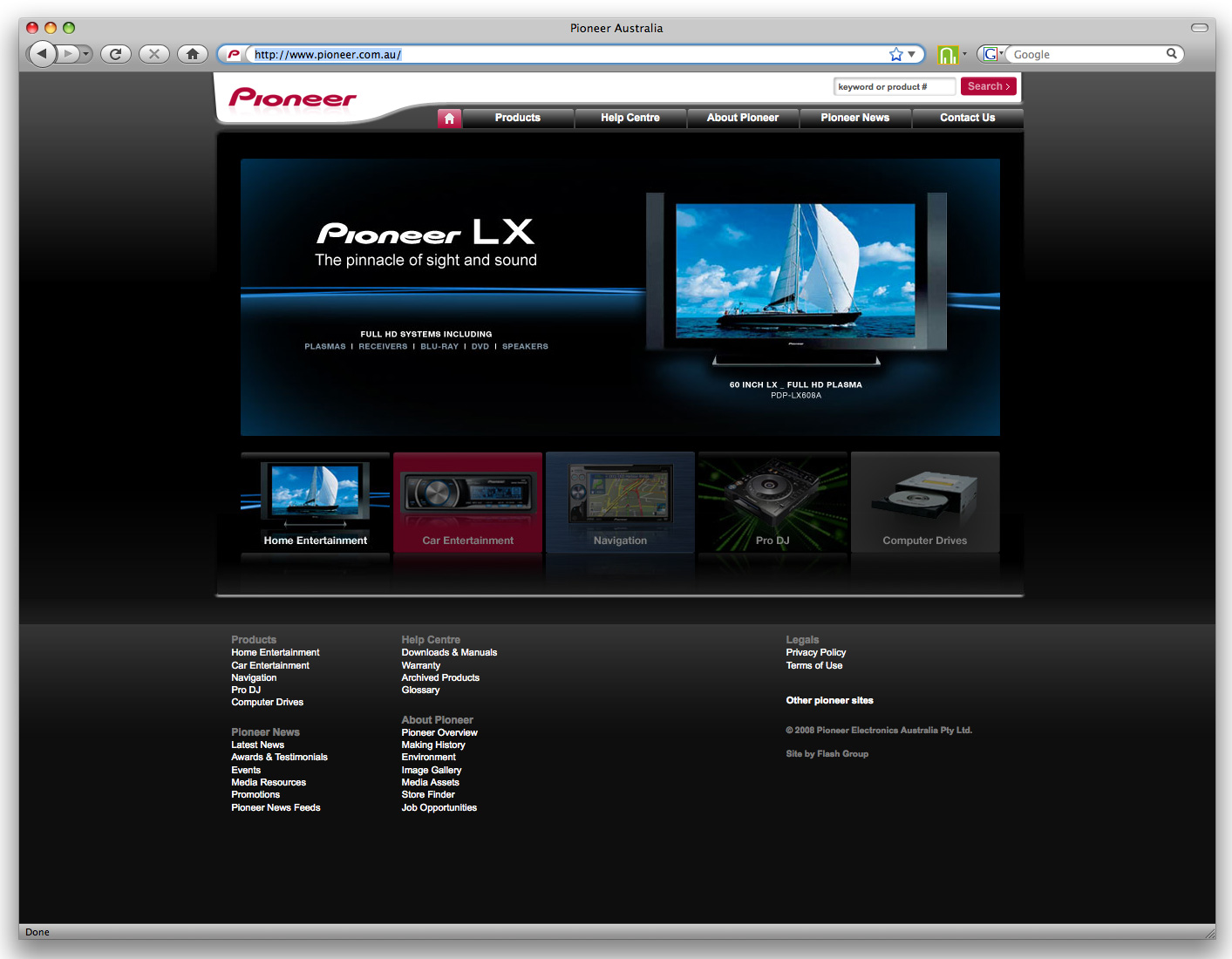Open the Home Entertainment category tile

coord(316,502)
